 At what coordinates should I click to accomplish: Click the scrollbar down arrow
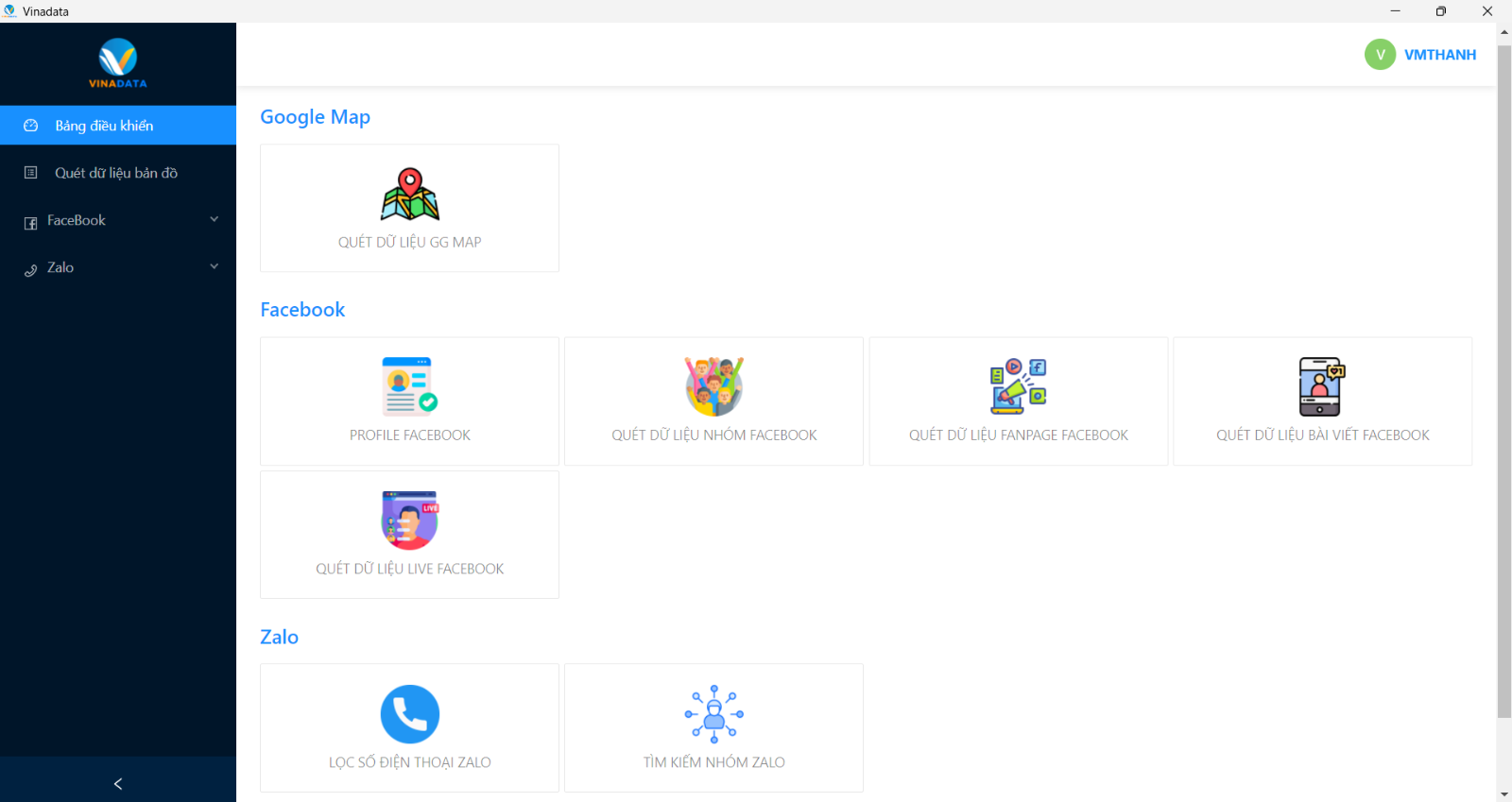pos(1504,794)
